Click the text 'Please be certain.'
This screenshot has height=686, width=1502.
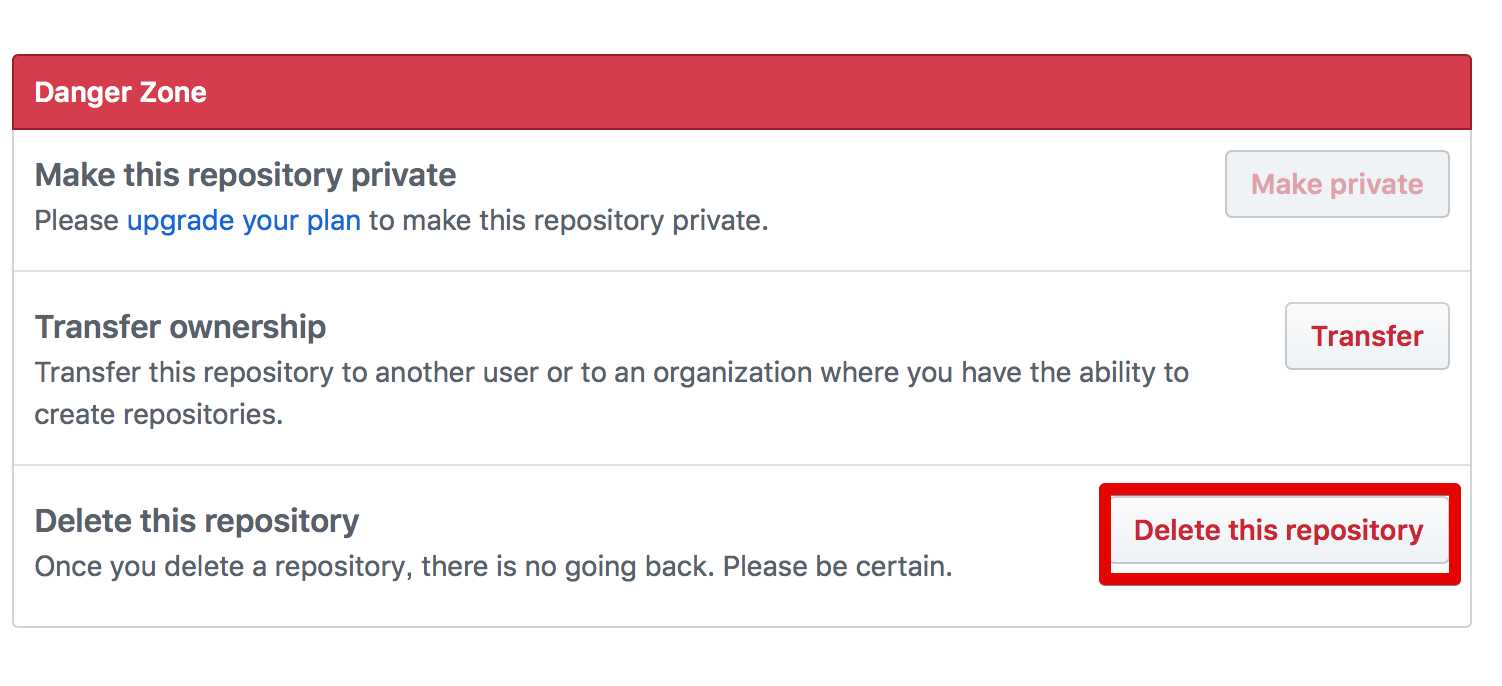click(837, 567)
